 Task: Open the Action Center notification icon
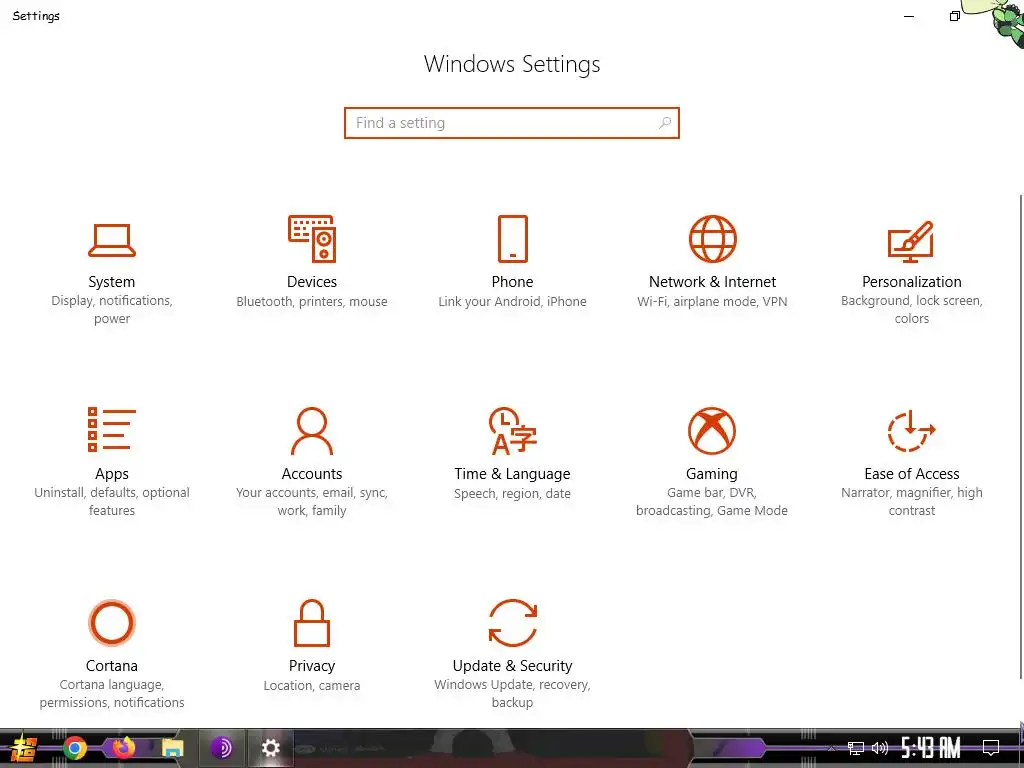click(991, 748)
